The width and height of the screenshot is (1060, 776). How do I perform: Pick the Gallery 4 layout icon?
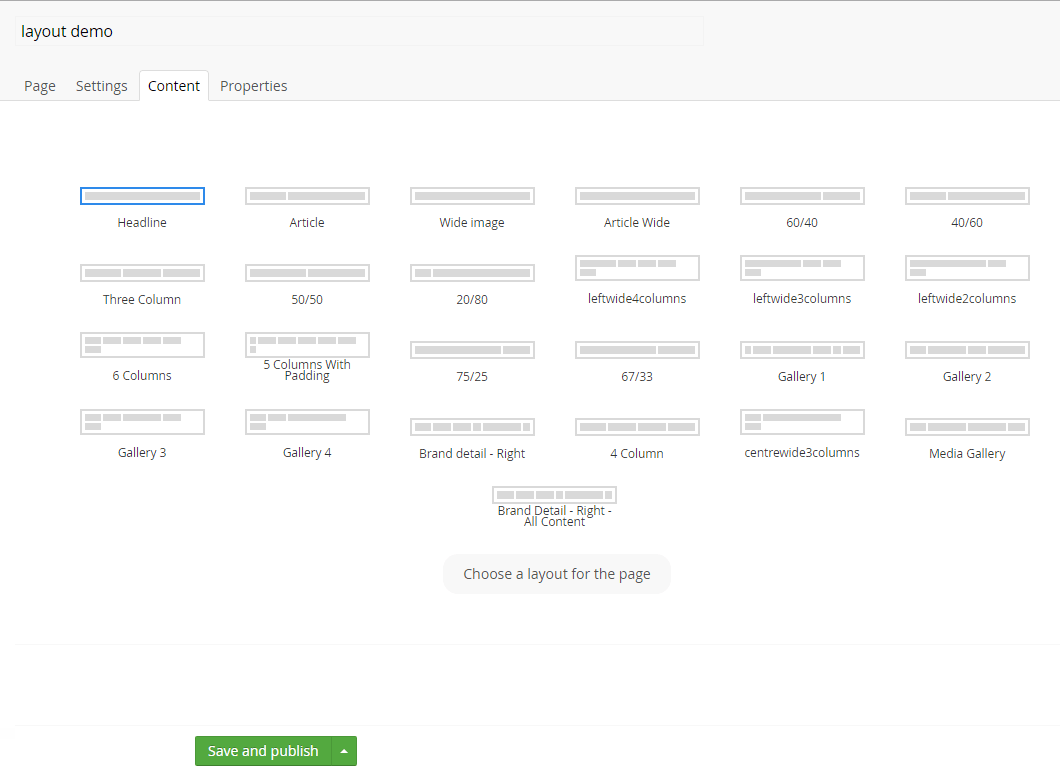click(307, 422)
